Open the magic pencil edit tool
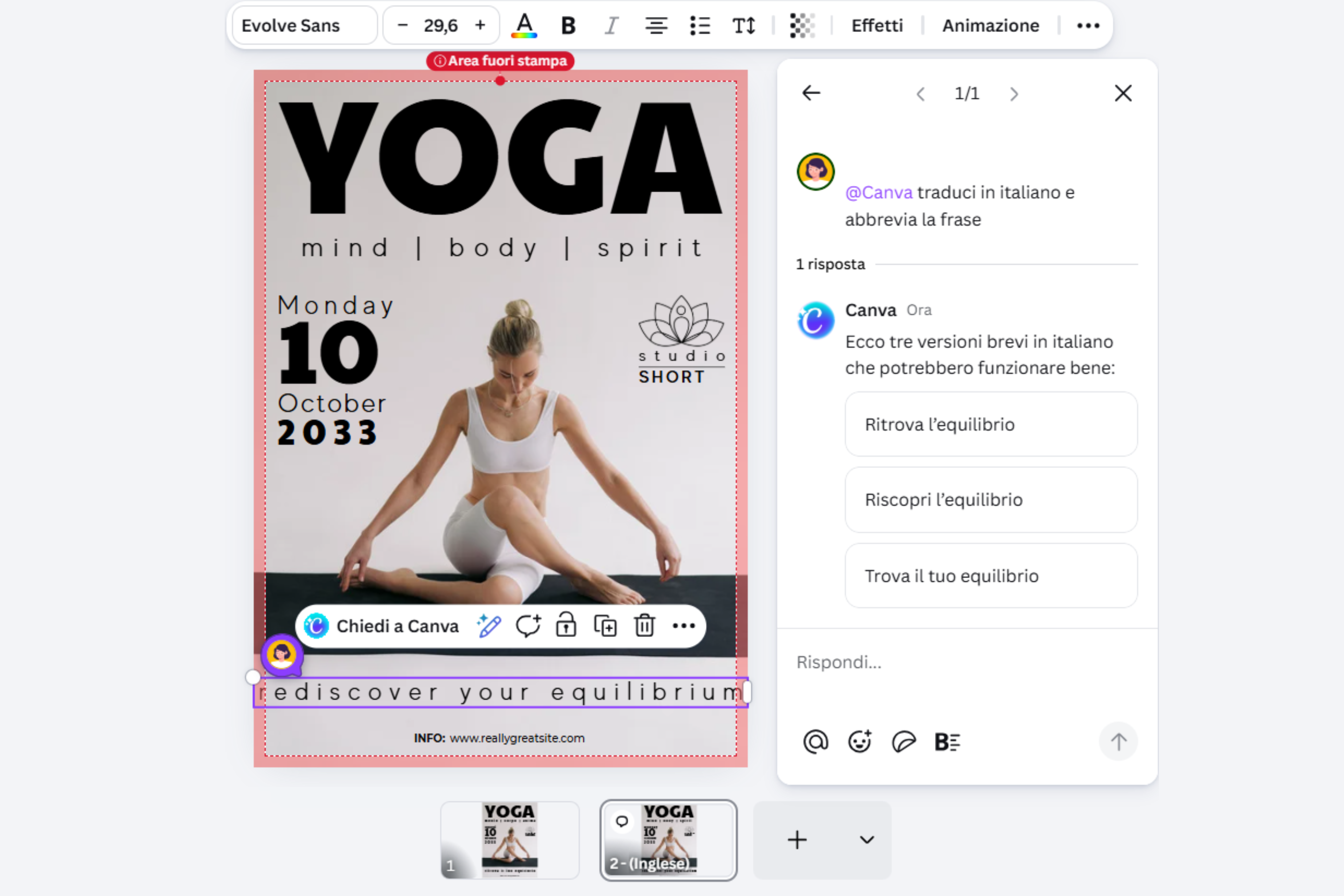Viewport: 1344px width, 896px height. point(489,626)
